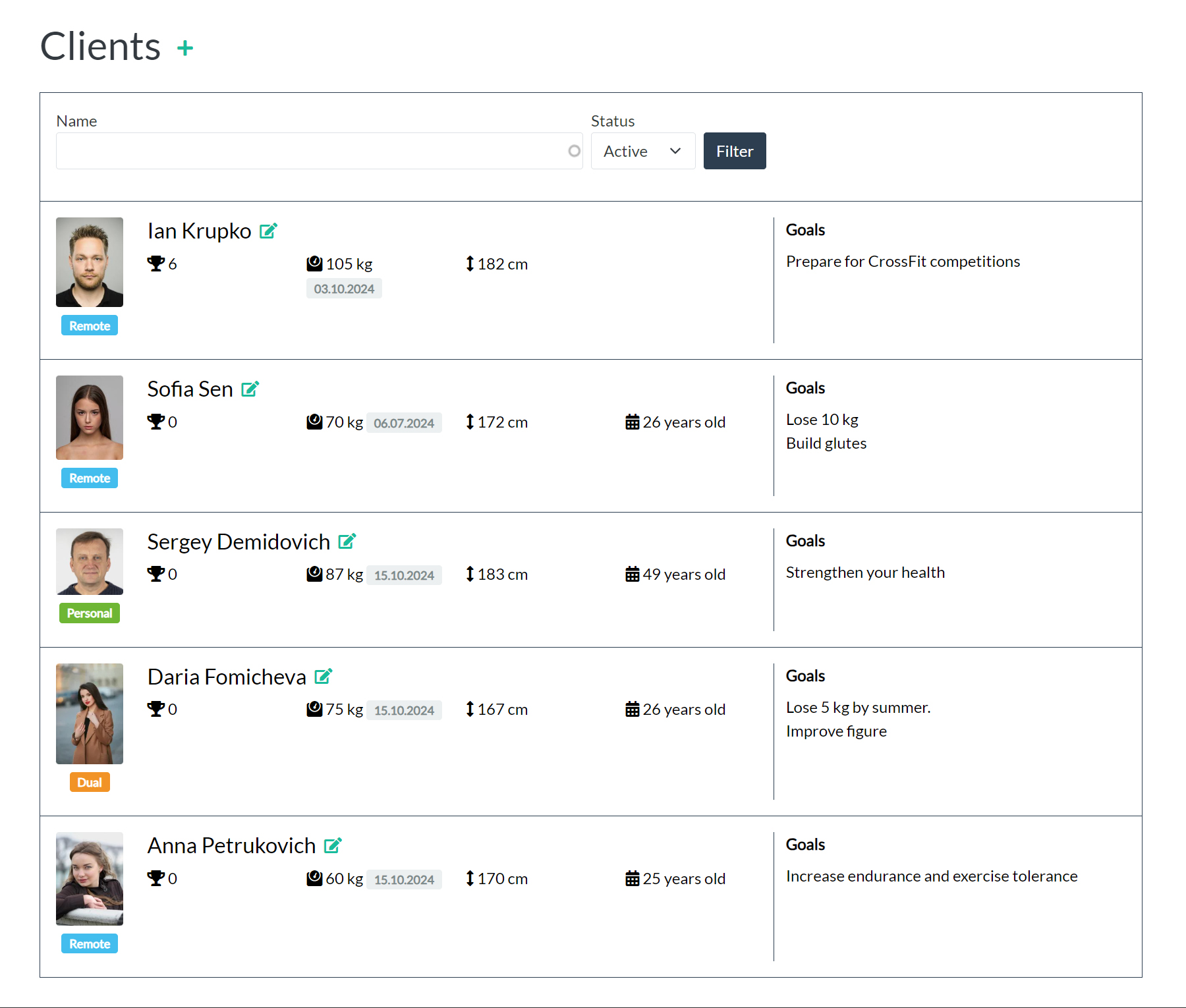Focus the Name search field
Image resolution: width=1186 pixels, height=1008 pixels.
click(x=319, y=151)
